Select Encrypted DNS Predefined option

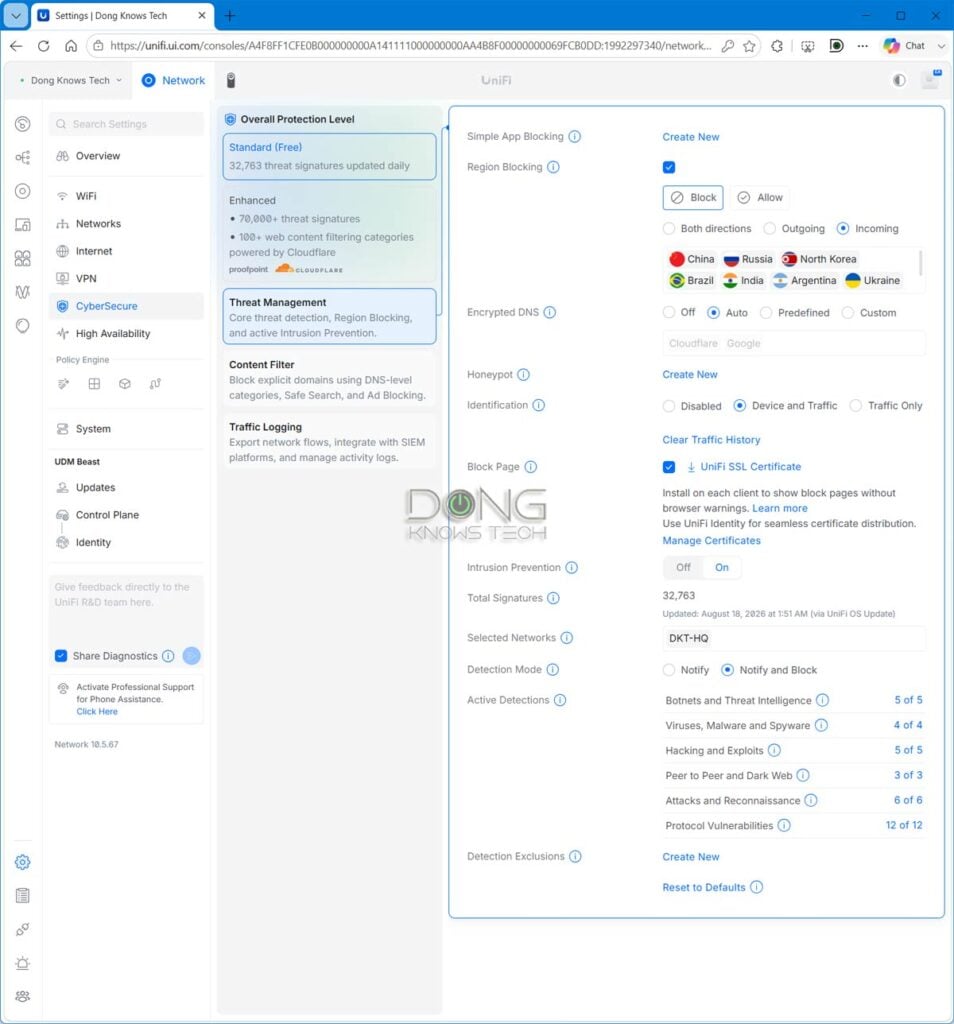[x=766, y=313]
